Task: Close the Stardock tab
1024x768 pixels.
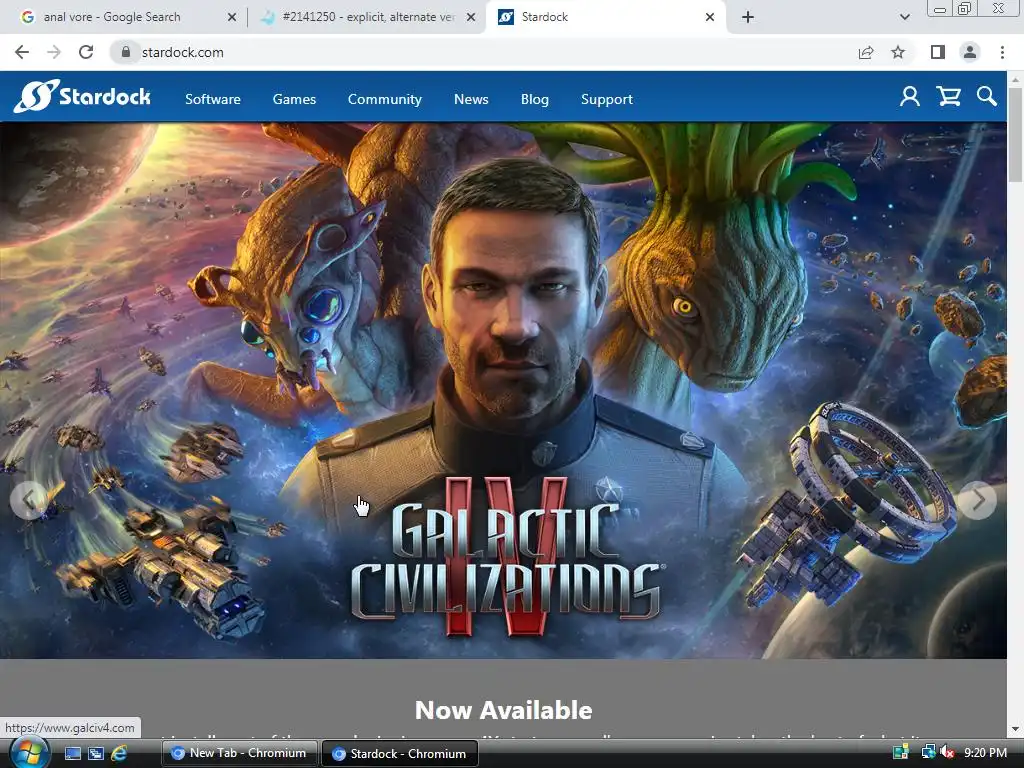Action: [x=710, y=17]
